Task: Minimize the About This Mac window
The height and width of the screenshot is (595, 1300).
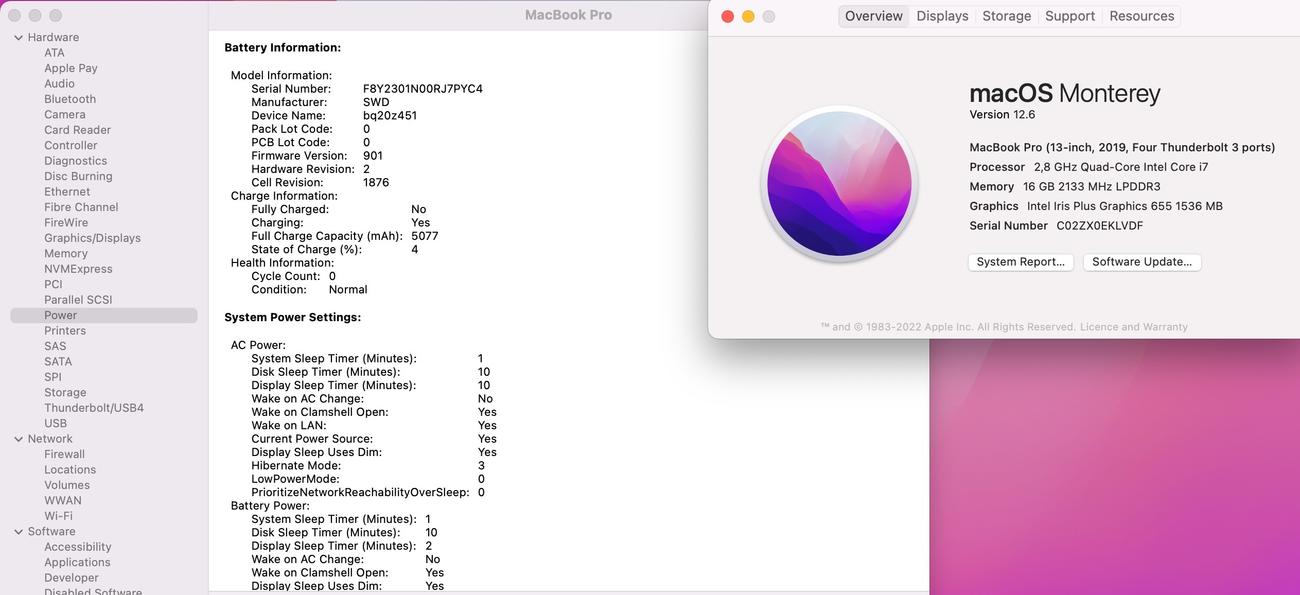Action: pos(748,16)
